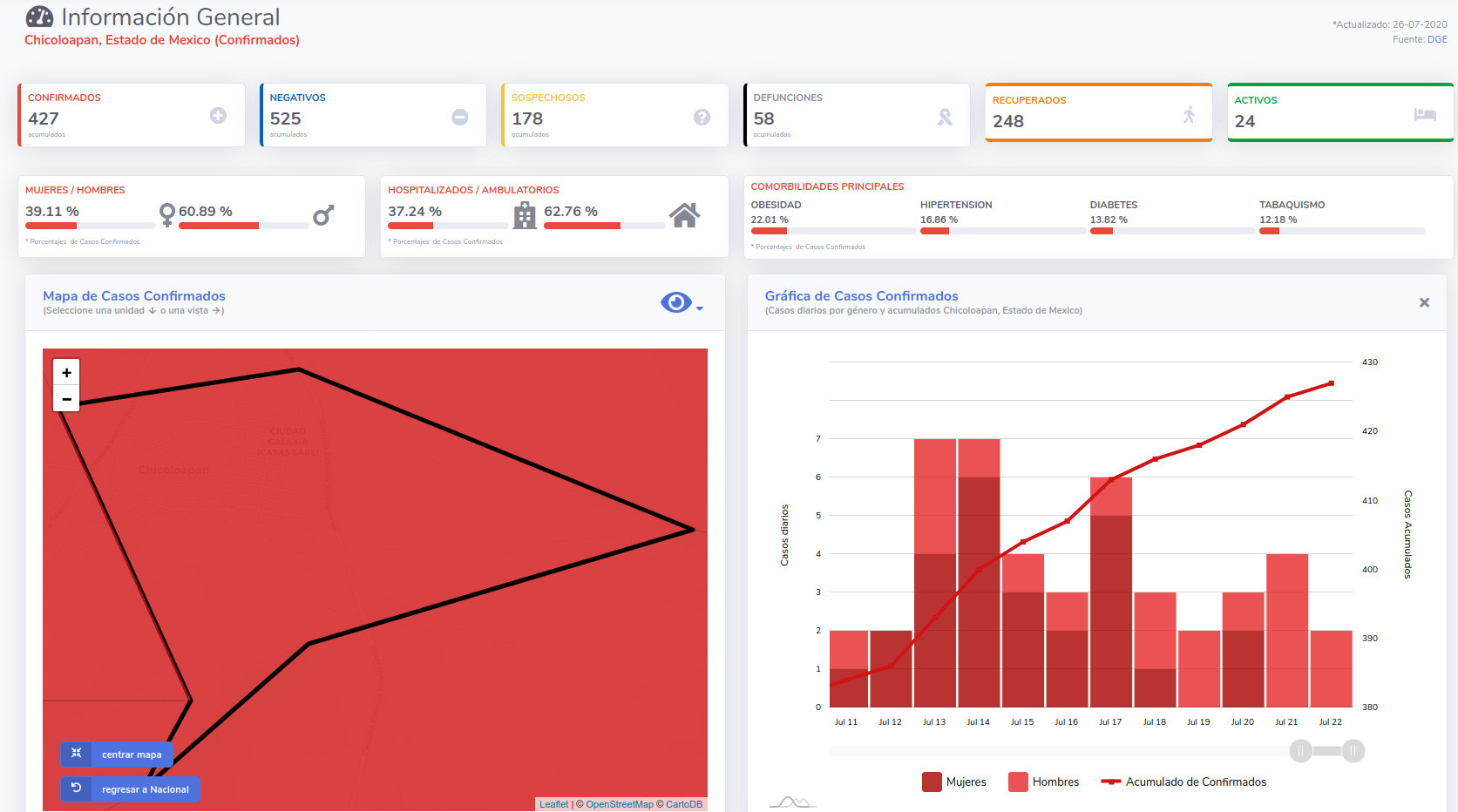Click the 39.11 % women percentage bar
This screenshot has height=812, width=1458.
(91, 226)
